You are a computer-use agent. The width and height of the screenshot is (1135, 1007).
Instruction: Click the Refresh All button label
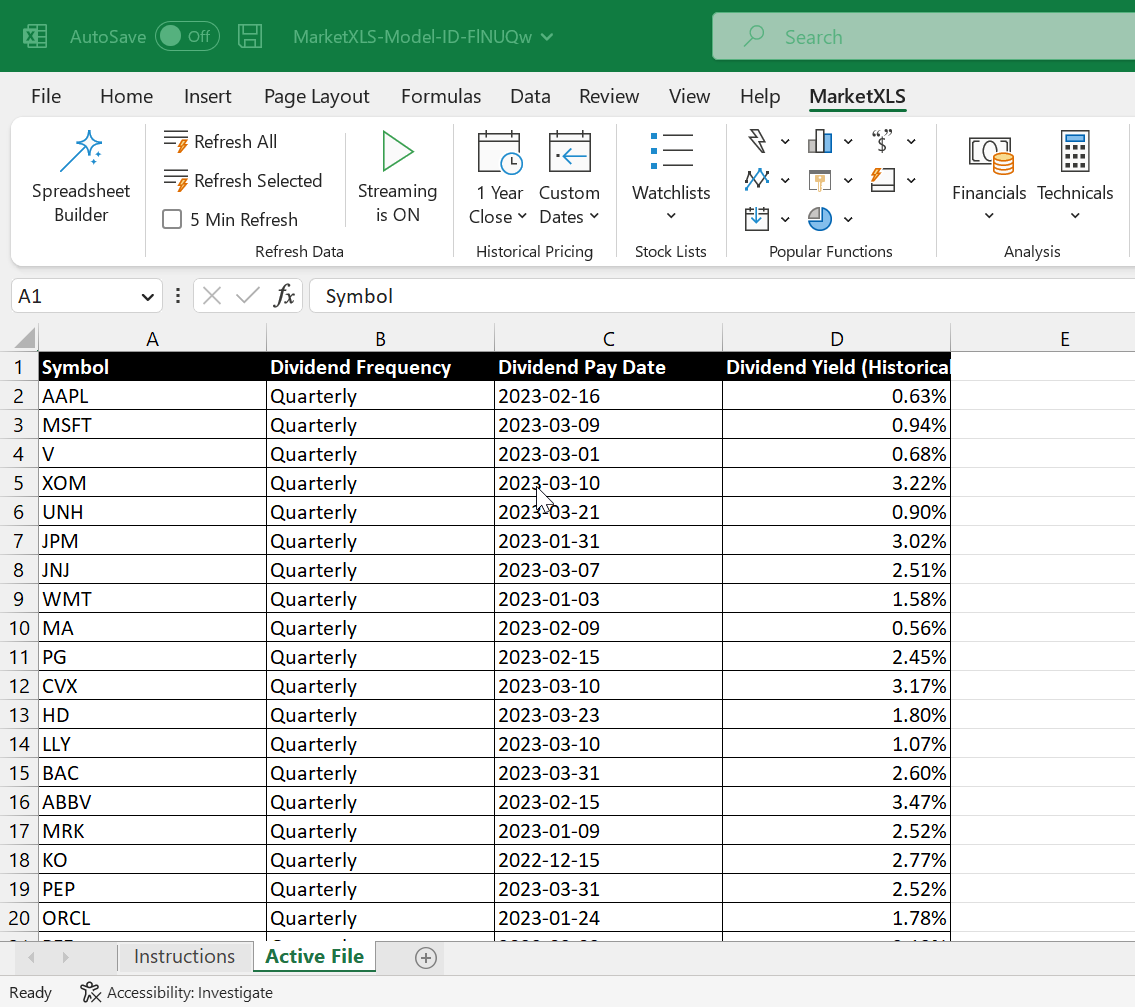(x=235, y=142)
